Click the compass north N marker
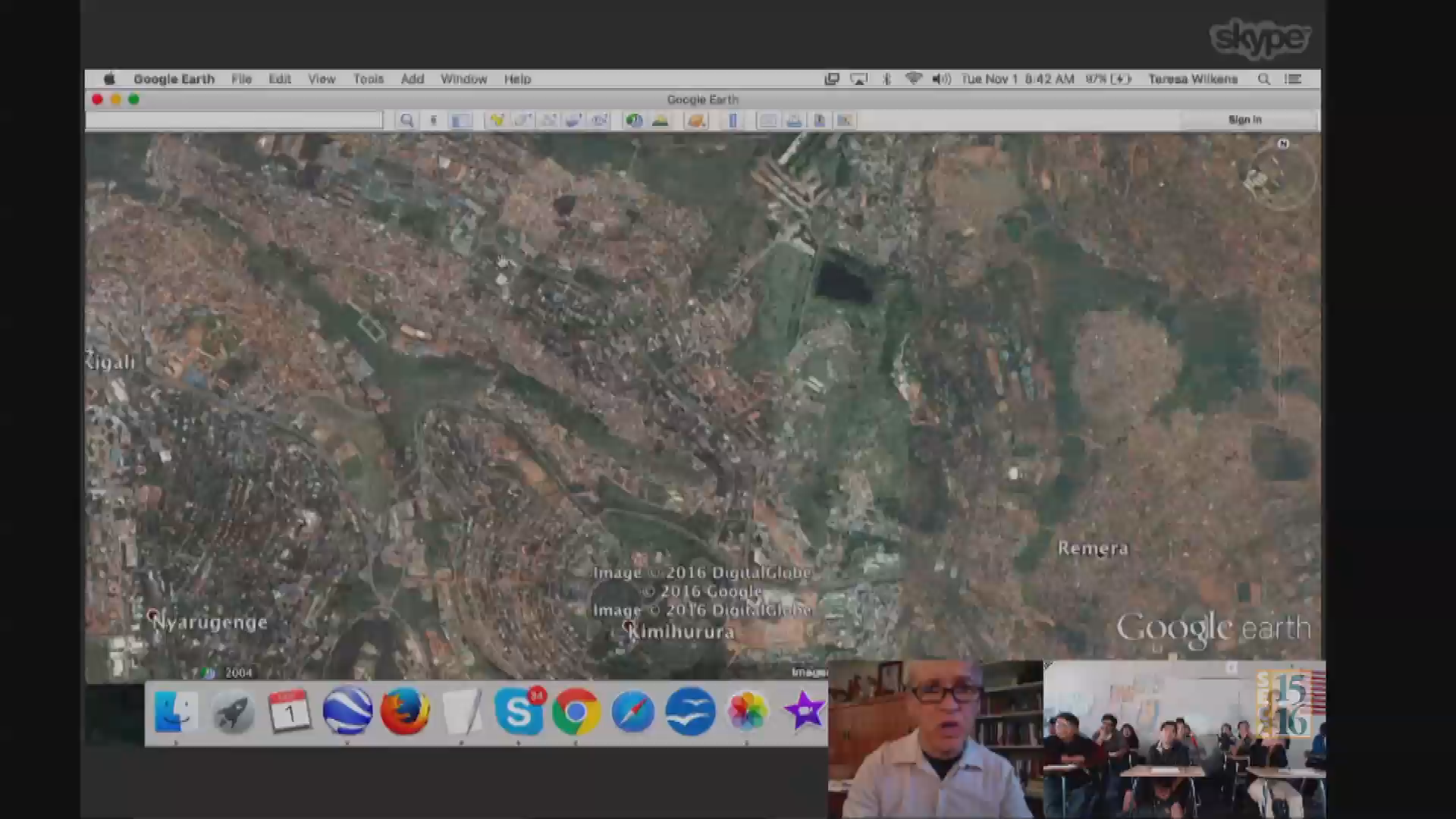Image resolution: width=1456 pixels, height=819 pixels. click(1283, 143)
